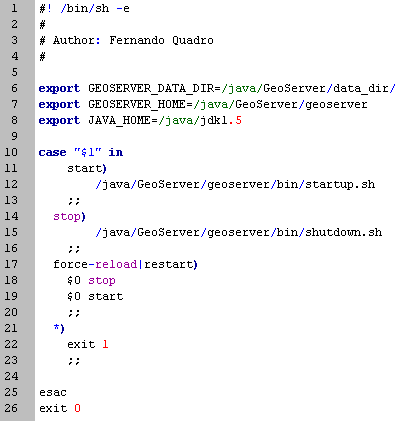Click the final exit 0 line
The image size is (412, 421).
(x=60, y=408)
